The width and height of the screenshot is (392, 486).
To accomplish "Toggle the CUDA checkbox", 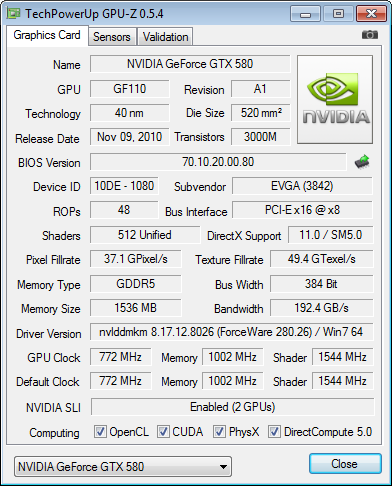I will point(163,432).
